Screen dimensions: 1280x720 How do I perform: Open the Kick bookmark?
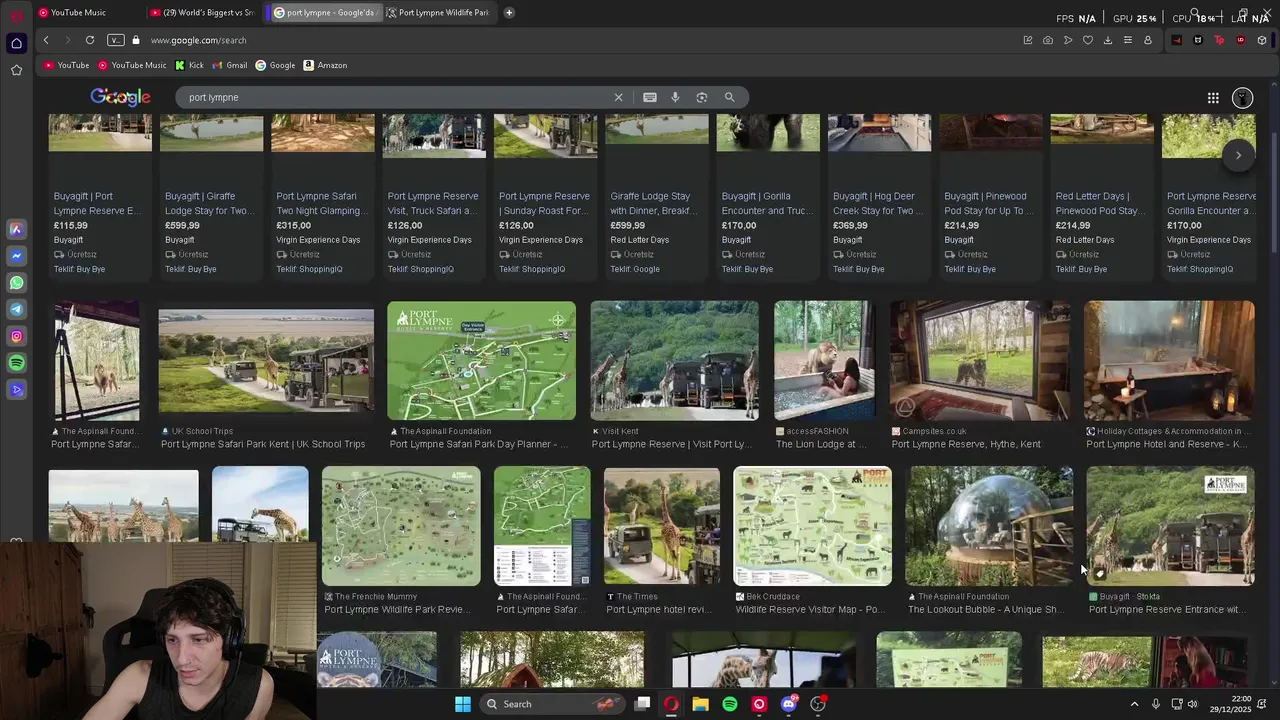click(x=189, y=65)
